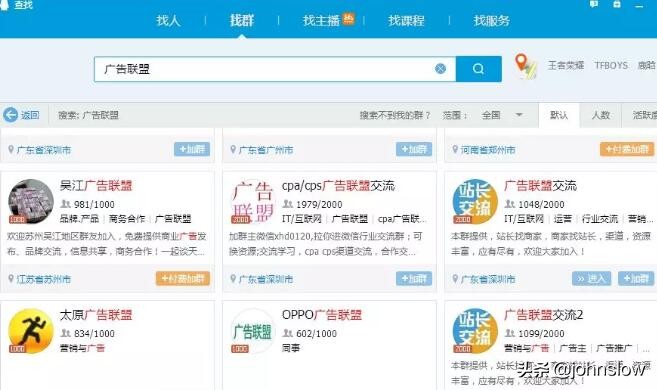This screenshot has height=390, width=657.
Task: Open the 太原广告联盟 group title
Action: (96, 315)
